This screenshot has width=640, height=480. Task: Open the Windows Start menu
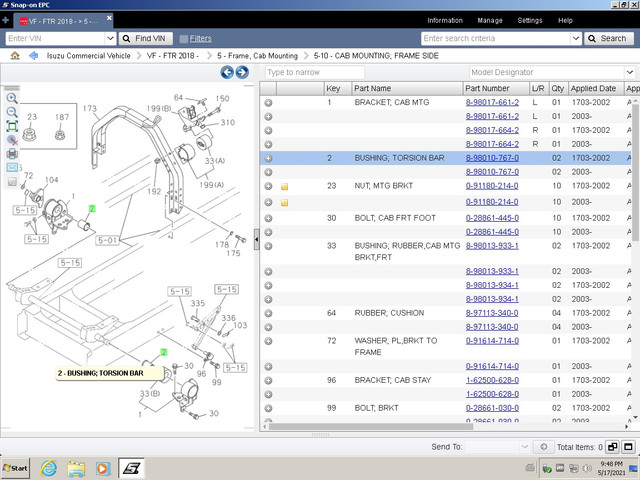(15, 468)
